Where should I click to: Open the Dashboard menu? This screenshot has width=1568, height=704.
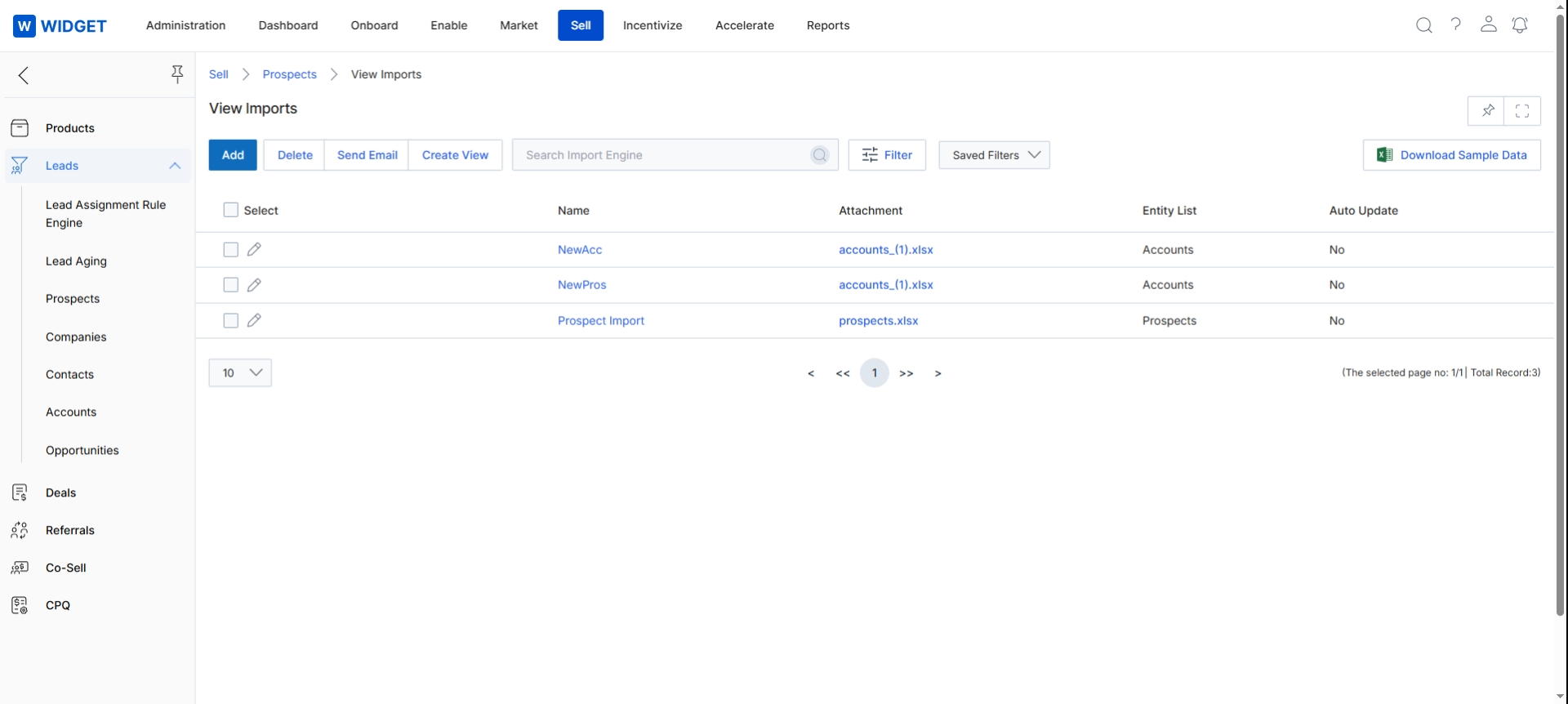click(x=288, y=25)
